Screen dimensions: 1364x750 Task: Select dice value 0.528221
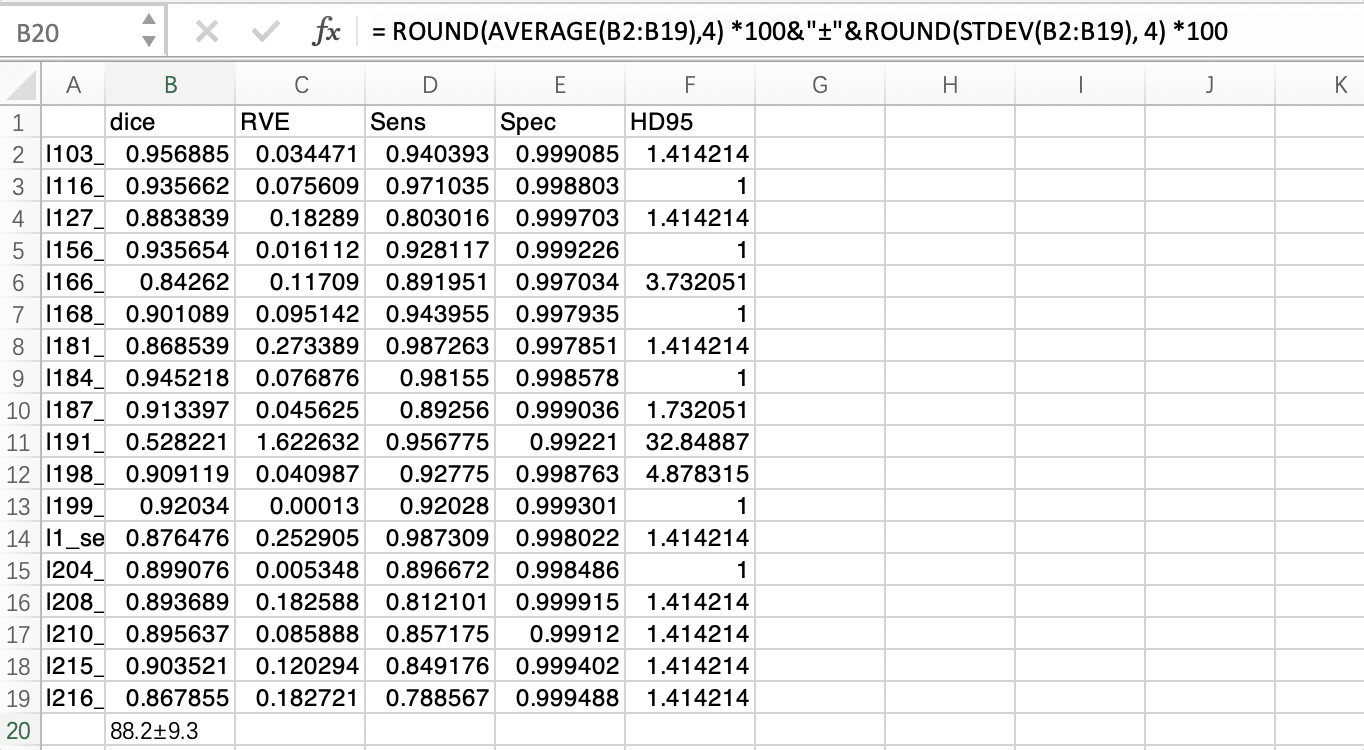click(x=170, y=442)
